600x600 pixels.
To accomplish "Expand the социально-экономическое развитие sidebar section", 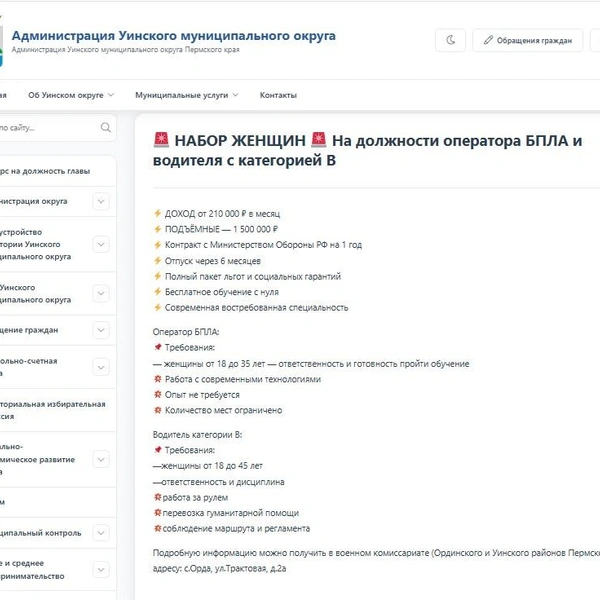I will (x=101, y=459).
